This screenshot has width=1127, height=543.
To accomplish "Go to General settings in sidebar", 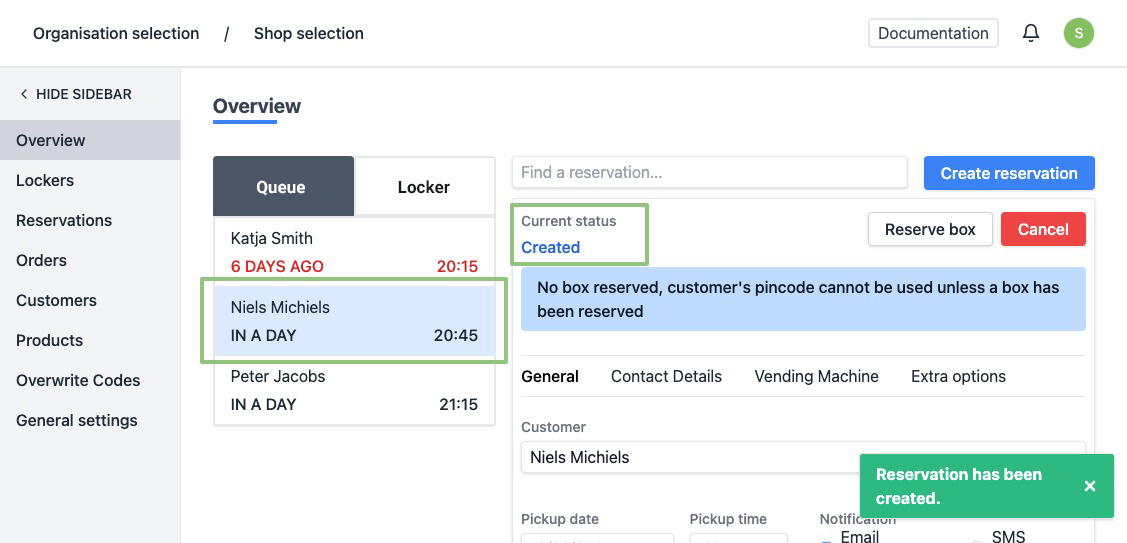I will (x=77, y=420).
